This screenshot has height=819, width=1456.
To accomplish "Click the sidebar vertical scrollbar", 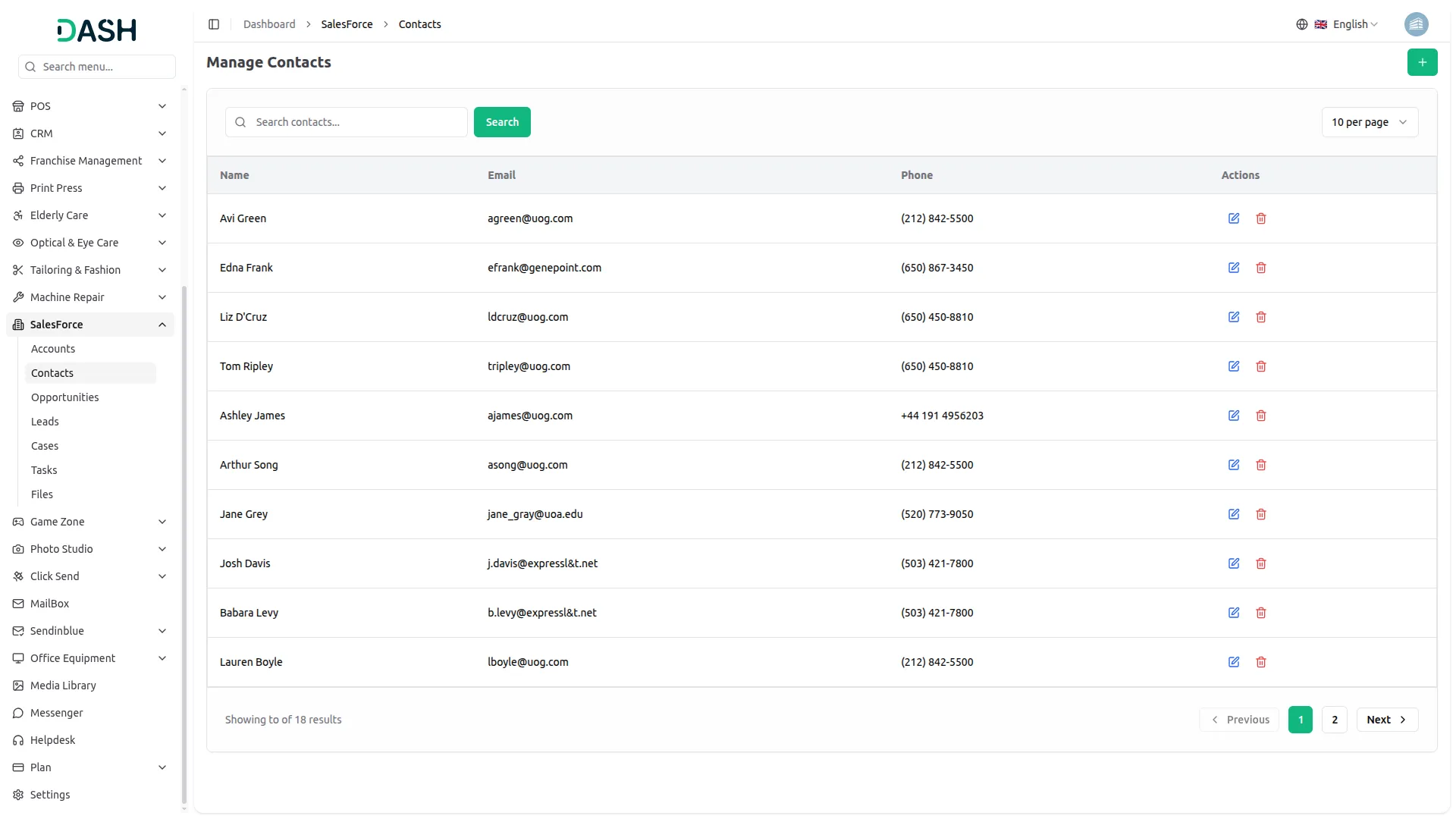I will coord(184,544).
